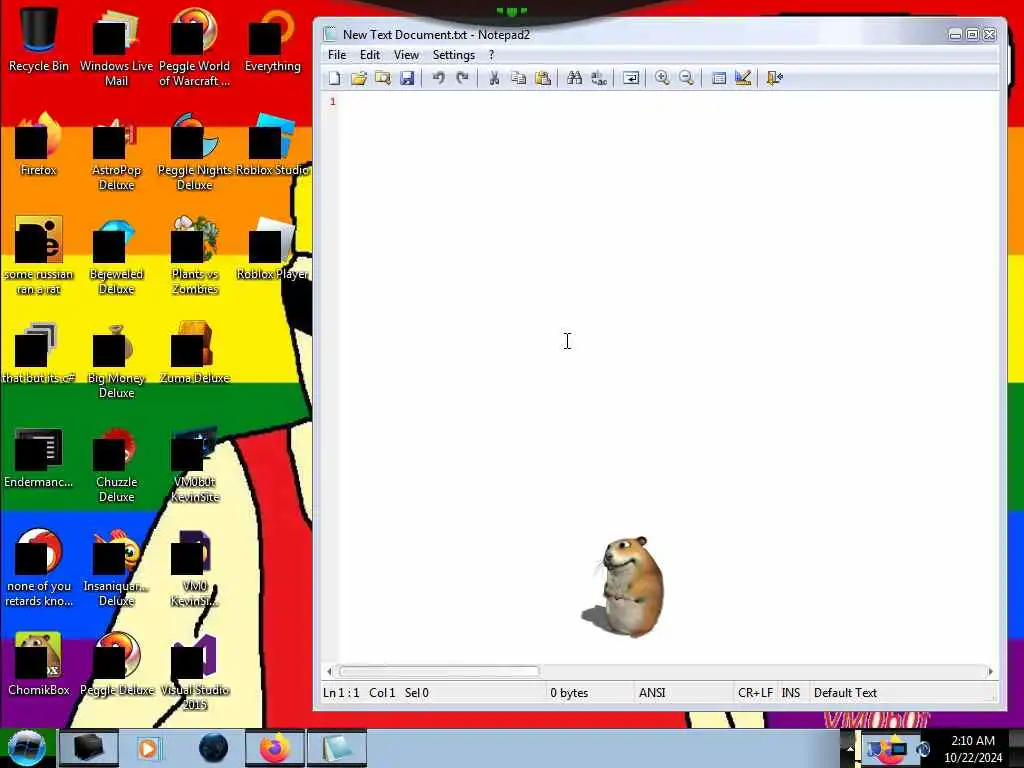This screenshot has height=768, width=1024.
Task: Click the Copy toolbar icon
Action: tap(519, 78)
